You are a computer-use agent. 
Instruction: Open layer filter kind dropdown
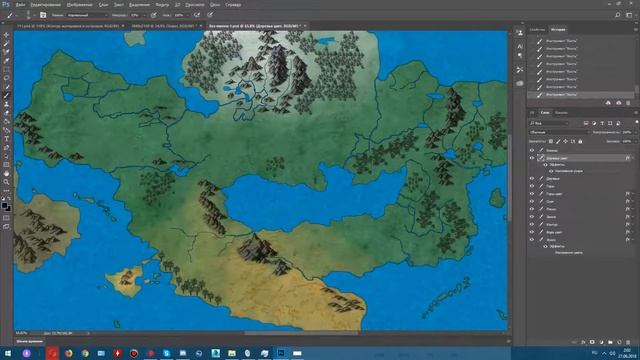549,123
